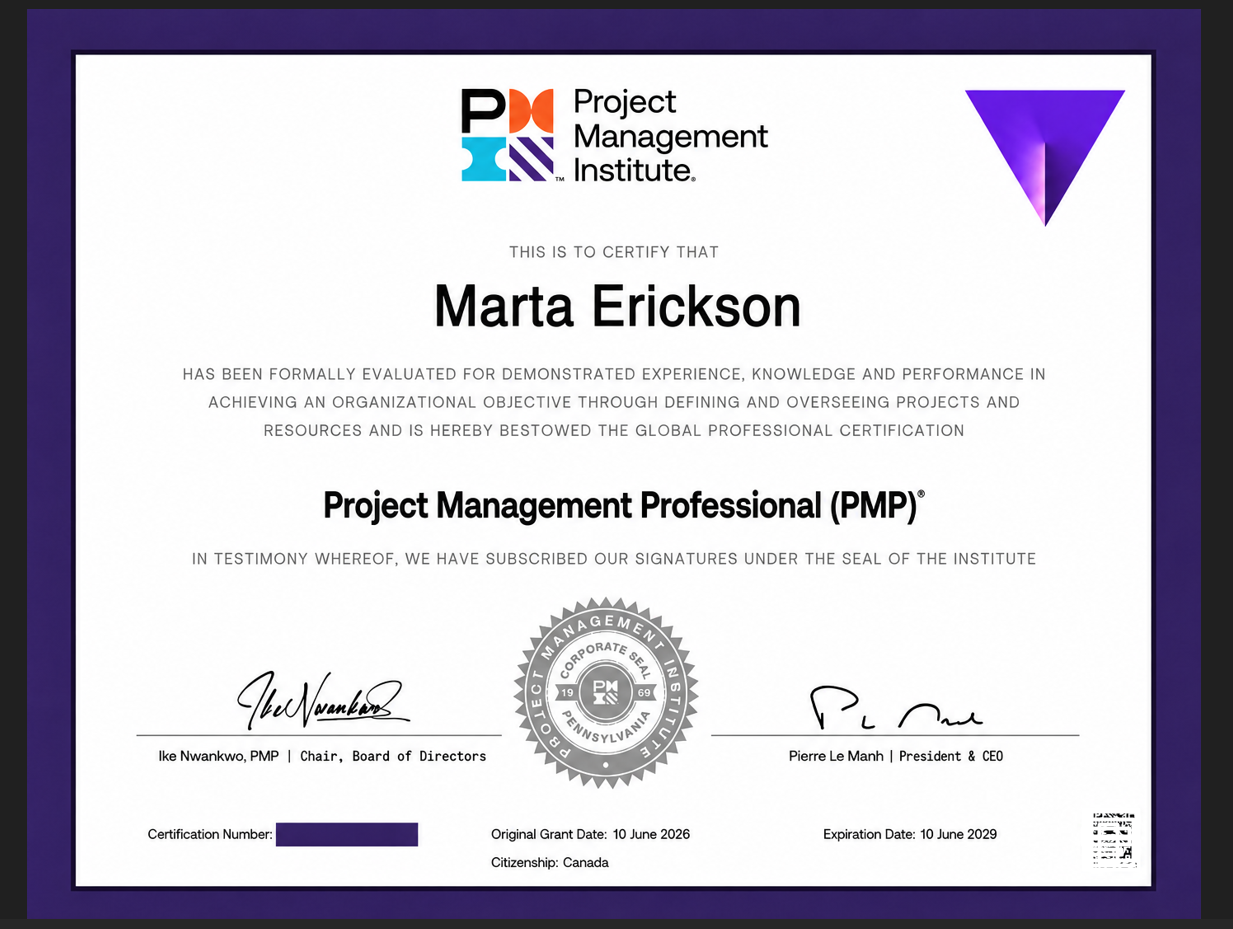Click the Ike Nwankwo handwritten signature
The height and width of the screenshot is (929, 1233).
pyautogui.click(x=322, y=700)
